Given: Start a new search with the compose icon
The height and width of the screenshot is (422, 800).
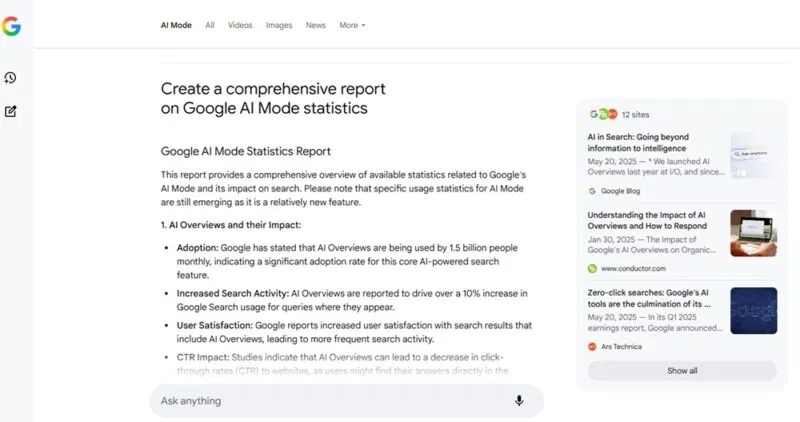Looking at the screenshot, I should 11,111.
